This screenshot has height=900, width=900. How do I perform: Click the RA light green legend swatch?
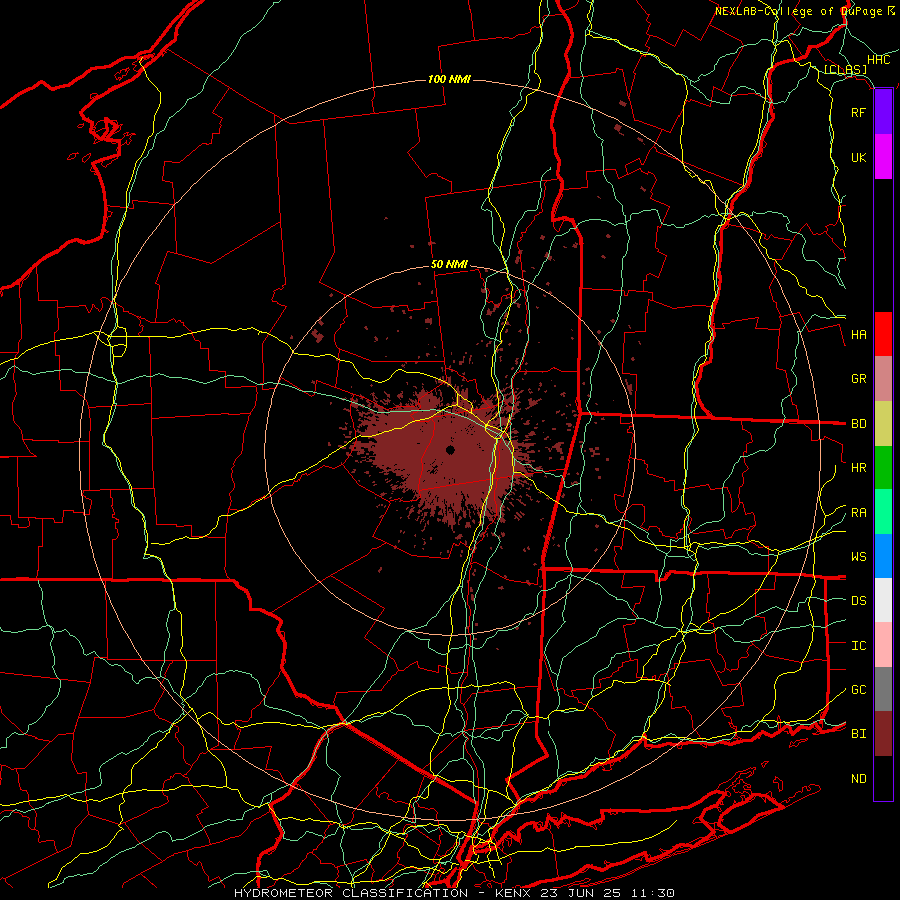[883, 512]
